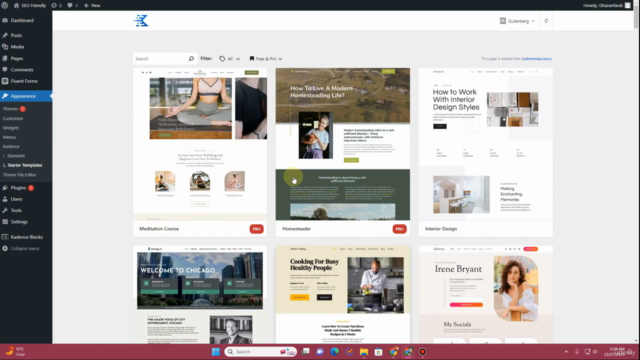Click the sync refresh icon

click(546, 21)
